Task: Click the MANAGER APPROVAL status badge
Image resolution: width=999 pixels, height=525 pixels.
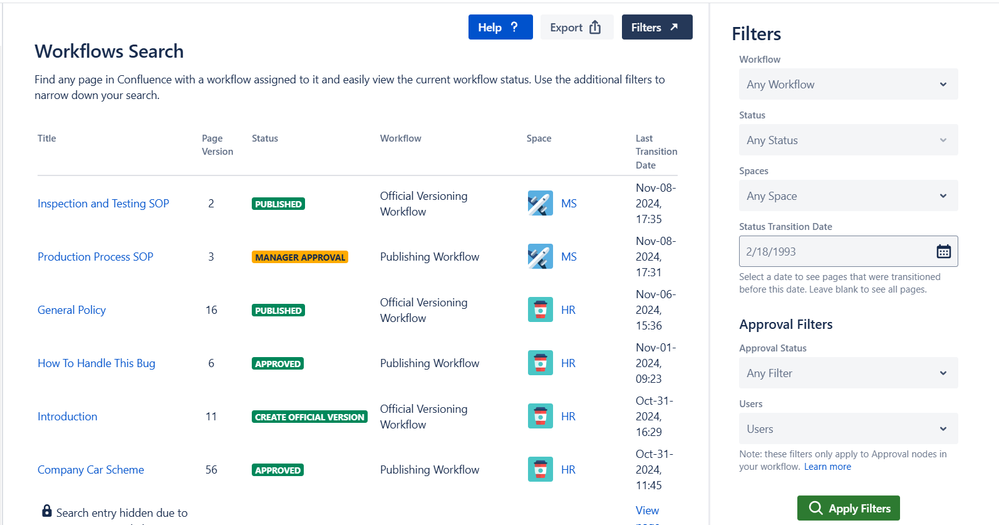Action: click(300, 257)
